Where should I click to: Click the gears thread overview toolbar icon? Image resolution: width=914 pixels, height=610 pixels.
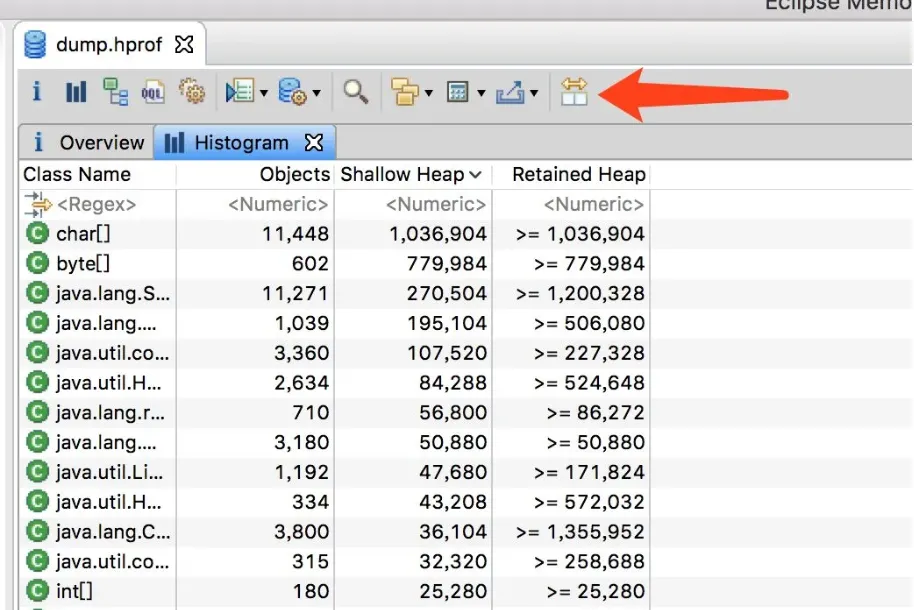(x=192, y=92)
